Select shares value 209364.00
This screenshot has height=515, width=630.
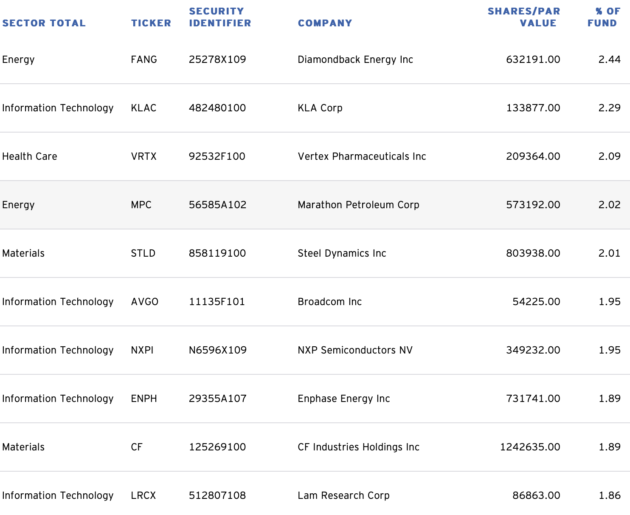coord(533,156)
